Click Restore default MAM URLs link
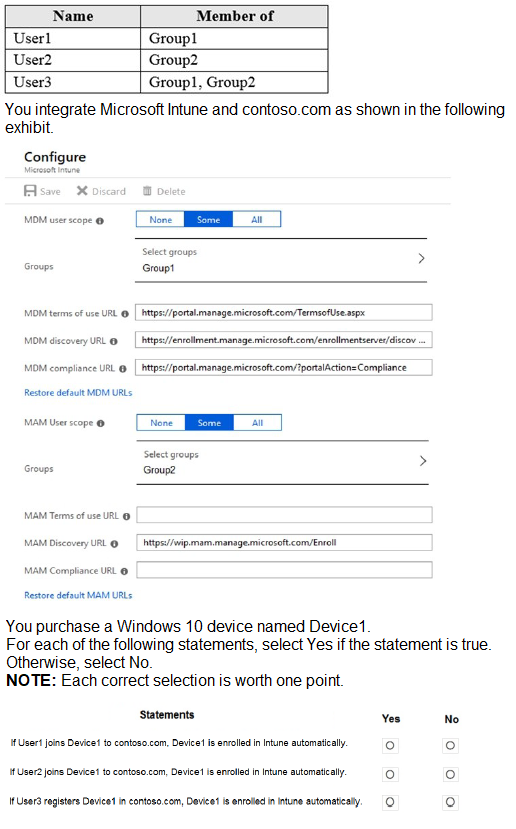The image size is (516, 829). click(78, 595)
